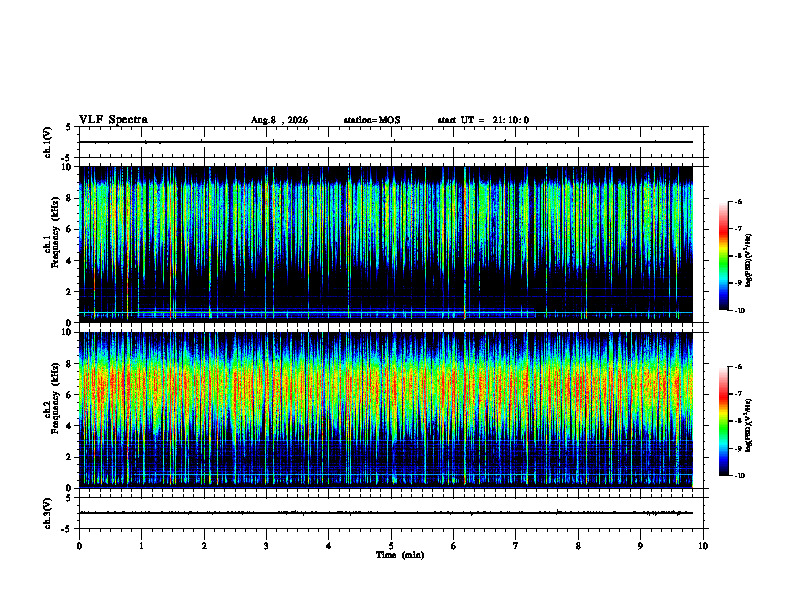Click the time axis tick label '3'
Image resolution: width=792 pixels, height=612 pixels.
point(266,546)
